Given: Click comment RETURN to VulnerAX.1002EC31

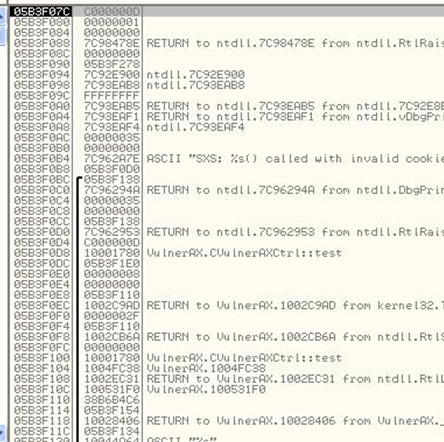Looking at the screenshot, I should coord(295,379).
